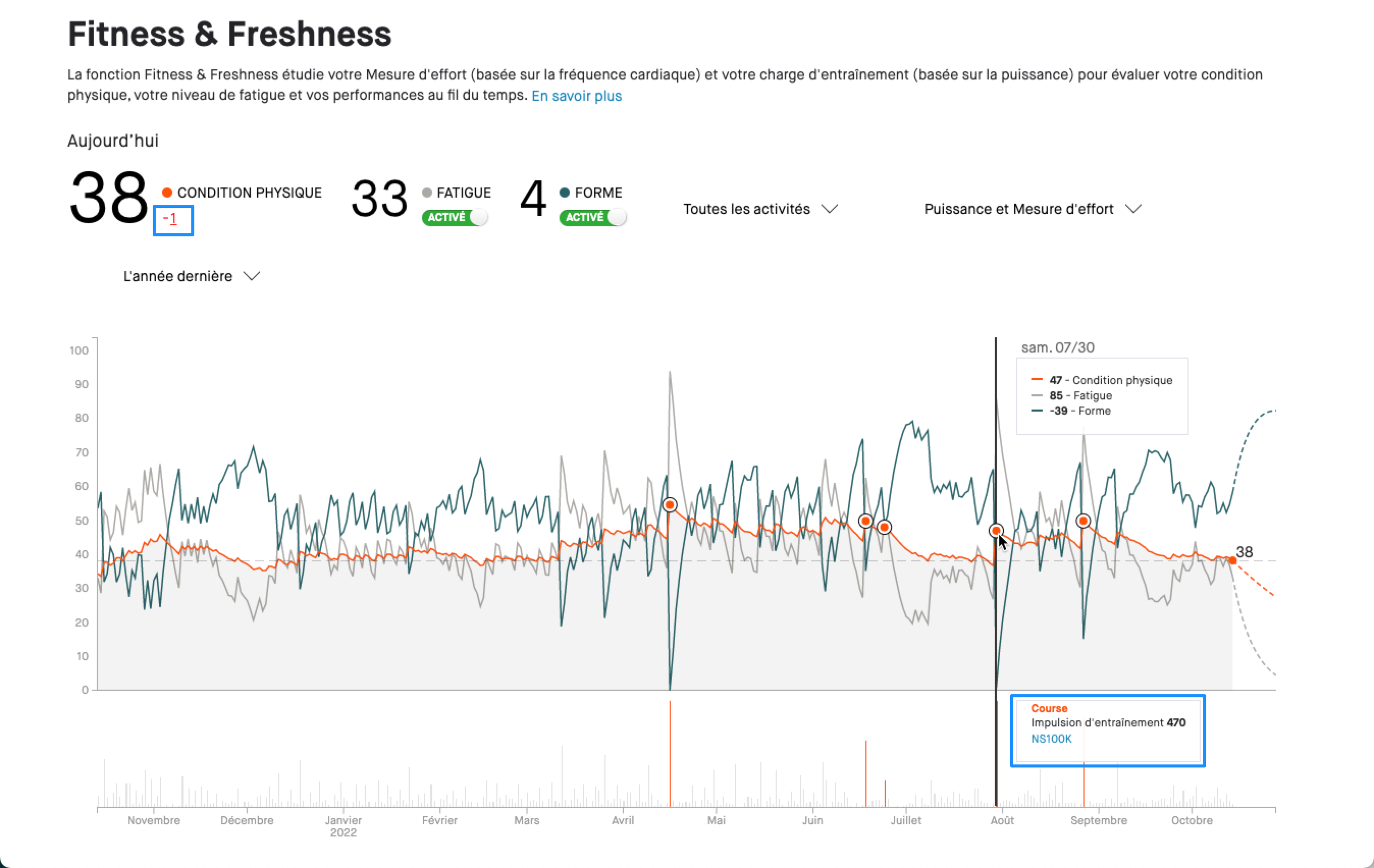Open the Toutes les activités dropdown

pyautogui.click(x=760, y=209)
